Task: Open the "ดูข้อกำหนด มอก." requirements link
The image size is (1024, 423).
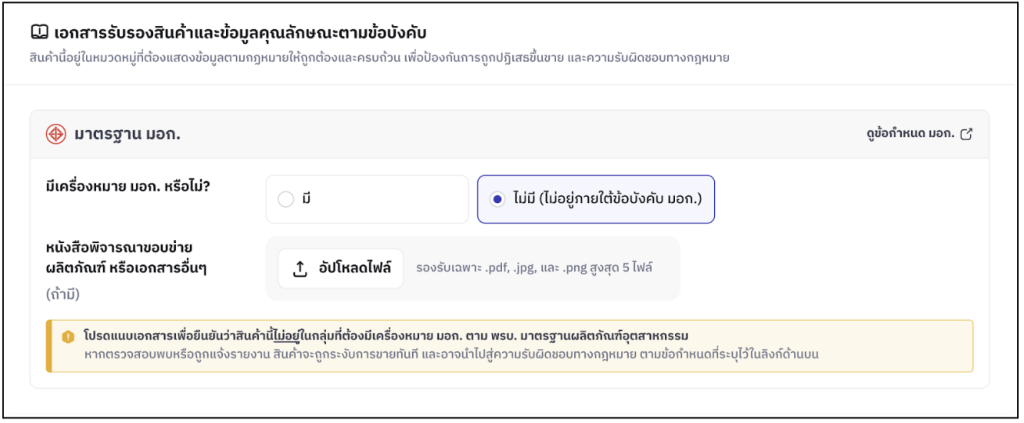Action: (x=910, y=134)
